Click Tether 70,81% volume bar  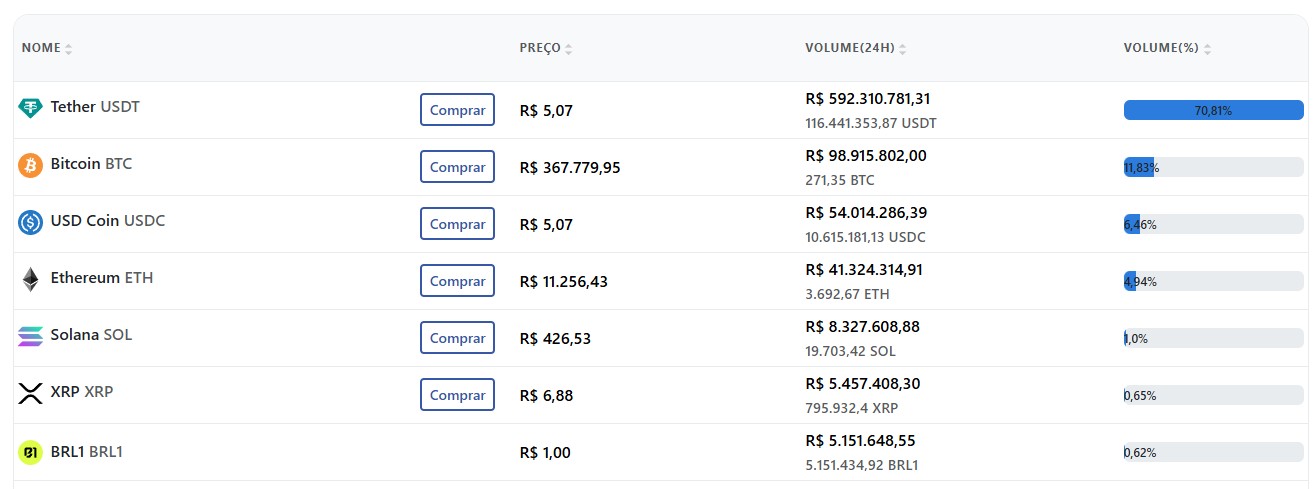1213,110
